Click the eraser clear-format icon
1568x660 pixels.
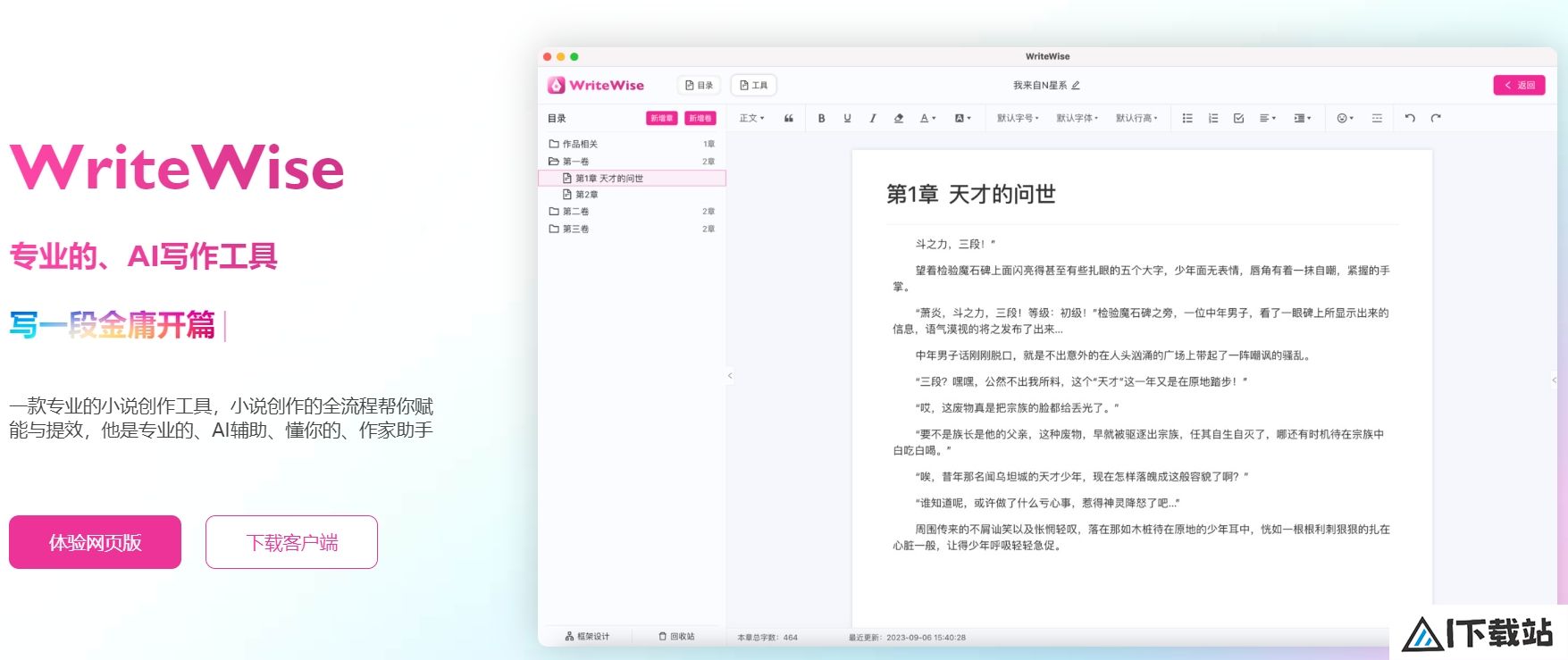(899, 118)
